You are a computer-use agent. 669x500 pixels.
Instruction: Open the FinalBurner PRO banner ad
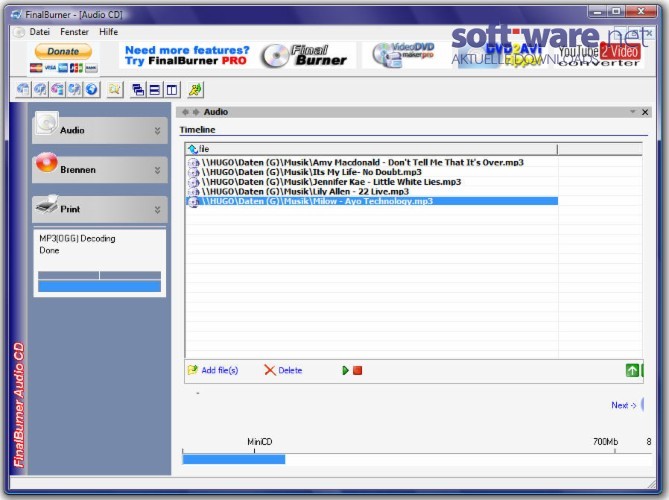[237, 55]
